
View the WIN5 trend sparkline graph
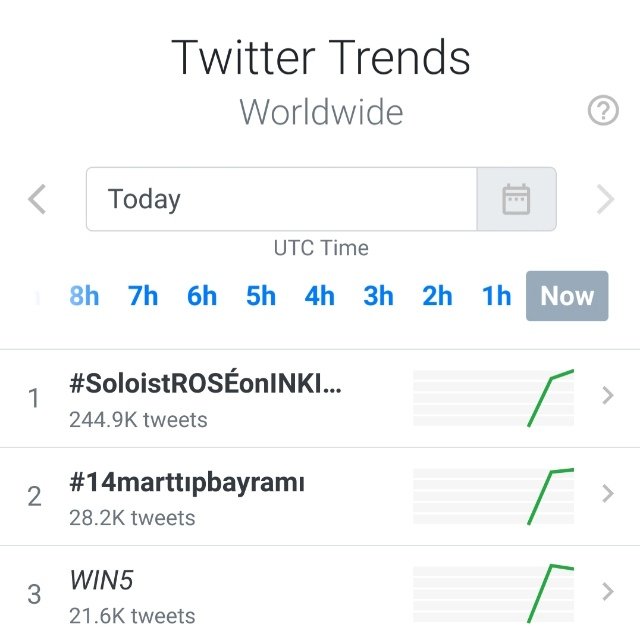[493, 594]
